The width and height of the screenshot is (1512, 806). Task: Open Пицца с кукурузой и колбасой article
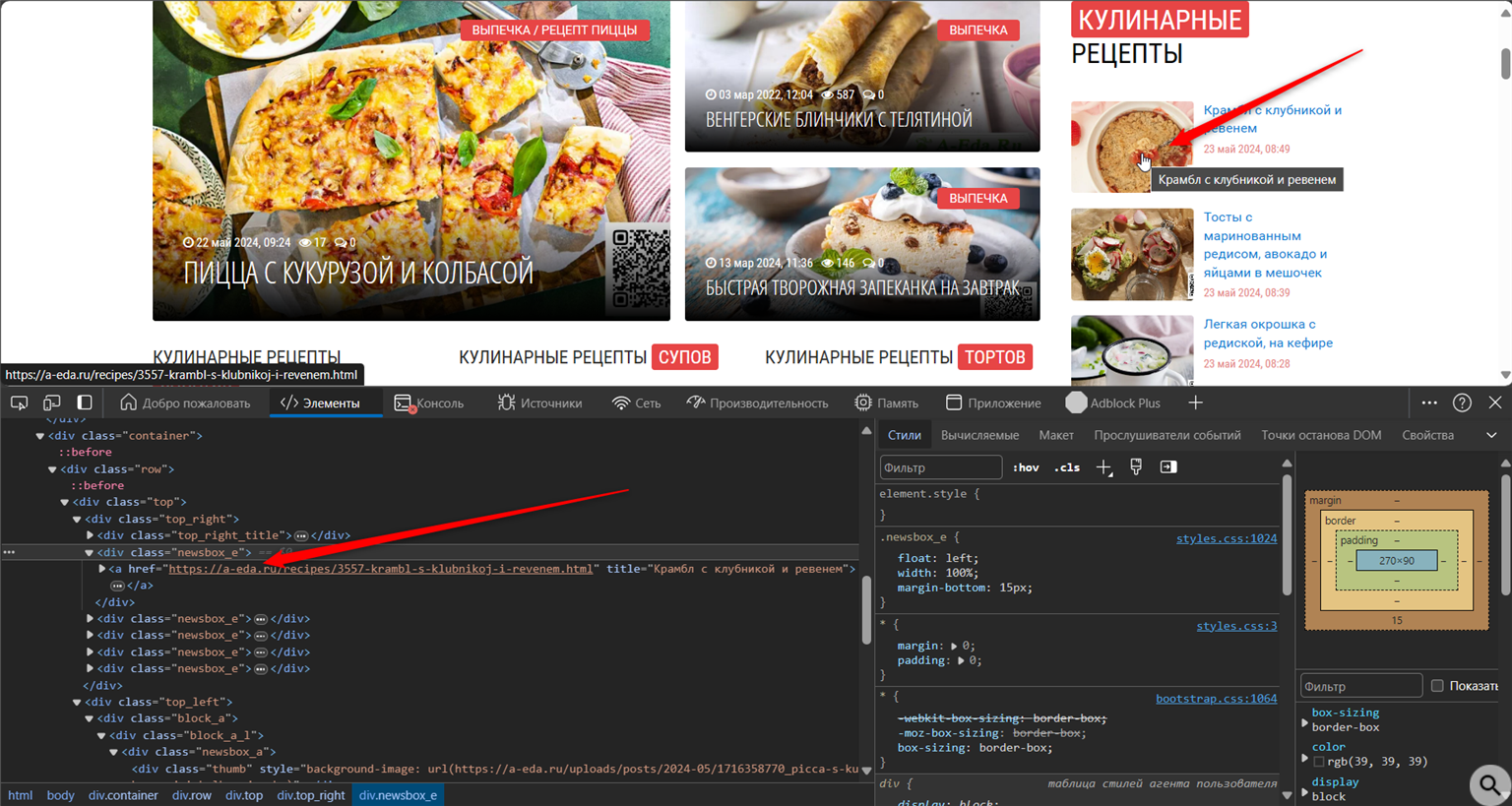[x=358, y=273]
